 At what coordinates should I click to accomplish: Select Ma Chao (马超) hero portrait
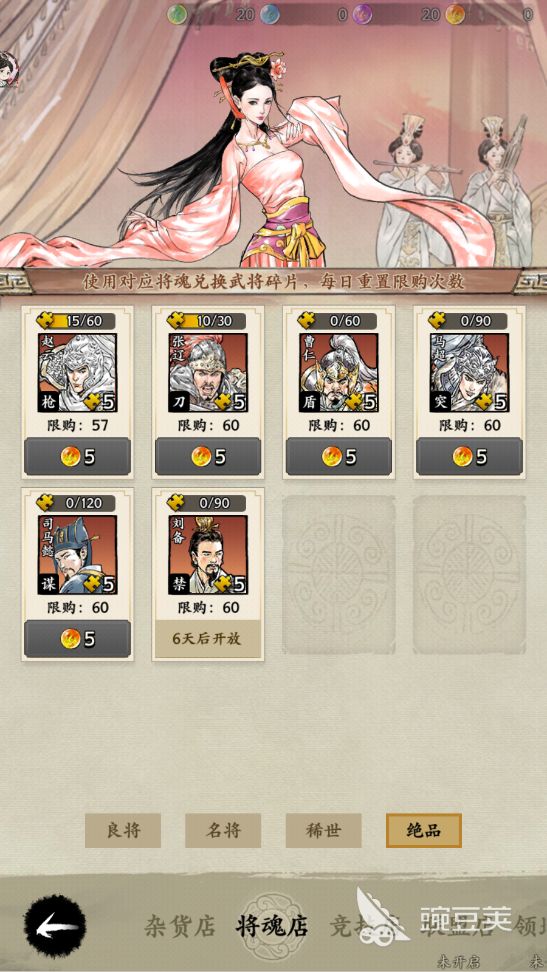point(469,373)
